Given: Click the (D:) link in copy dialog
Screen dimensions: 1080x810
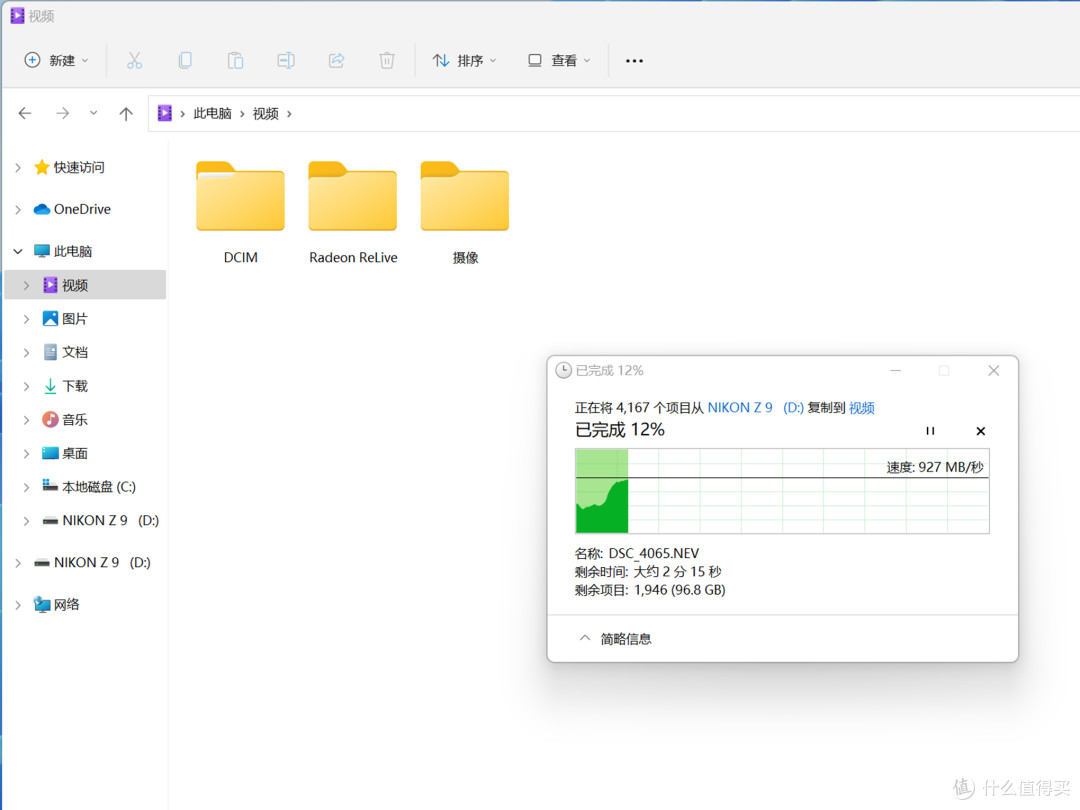Looking at the screenshot, I should point(793,408).
